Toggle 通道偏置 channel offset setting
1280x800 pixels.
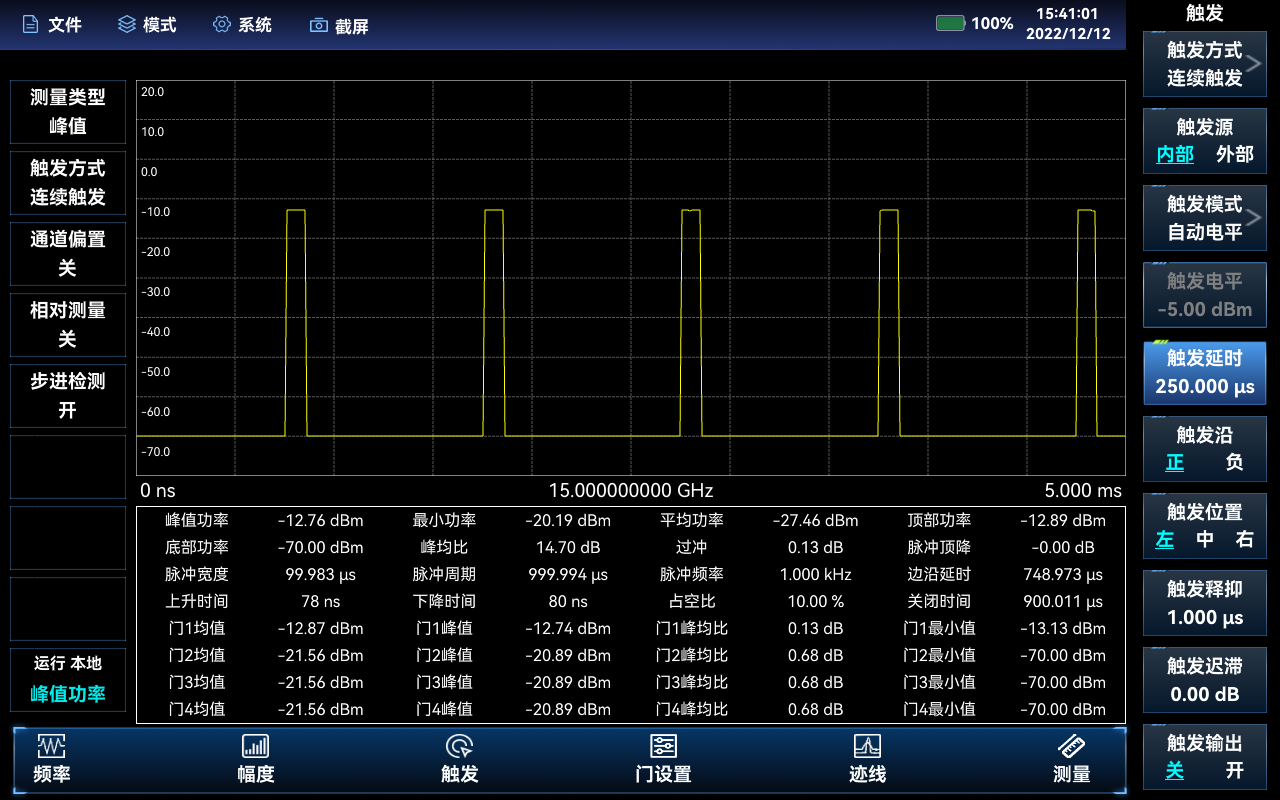coord(67,253)
